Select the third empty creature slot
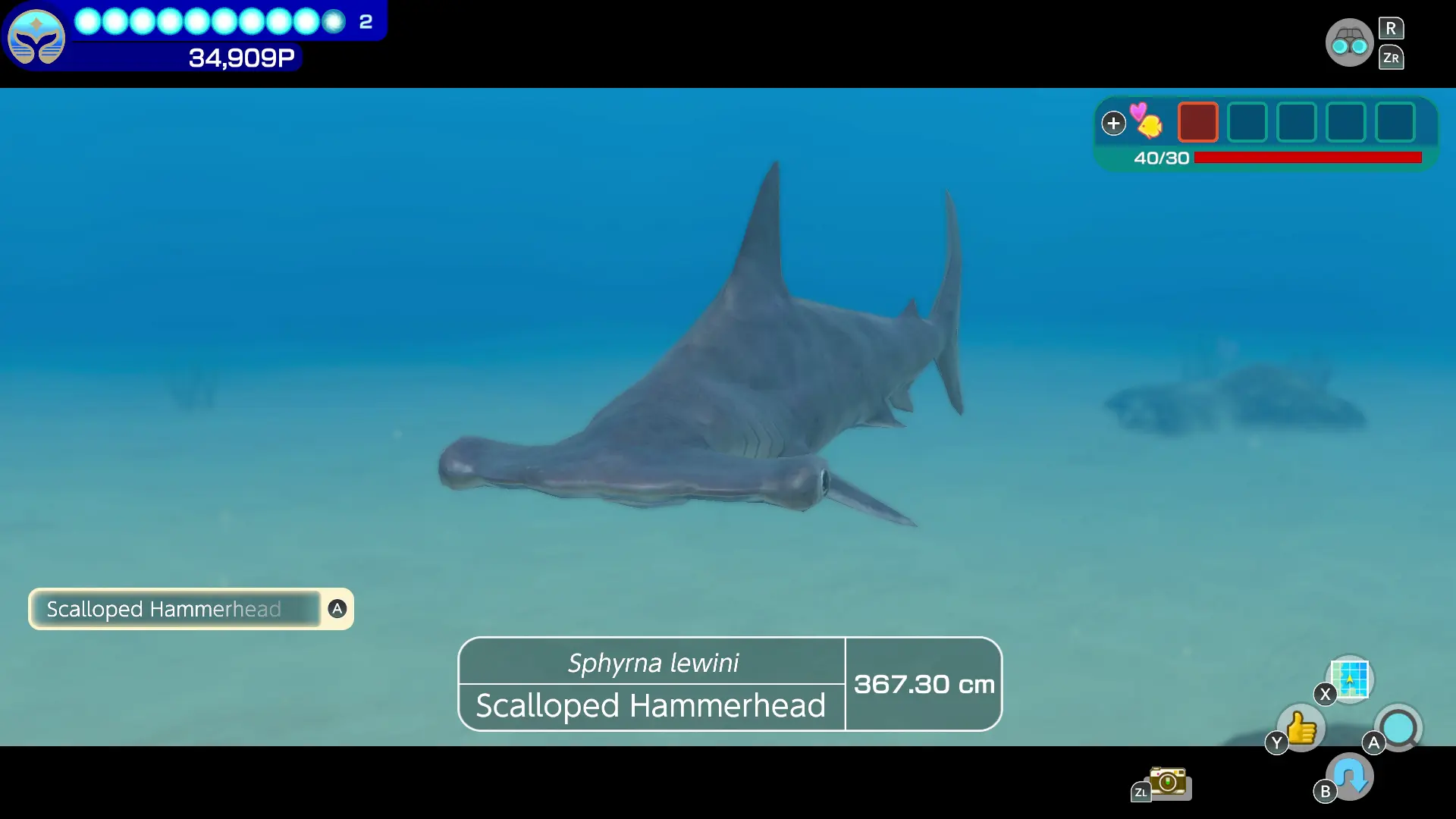 [x=1297, y=122]
